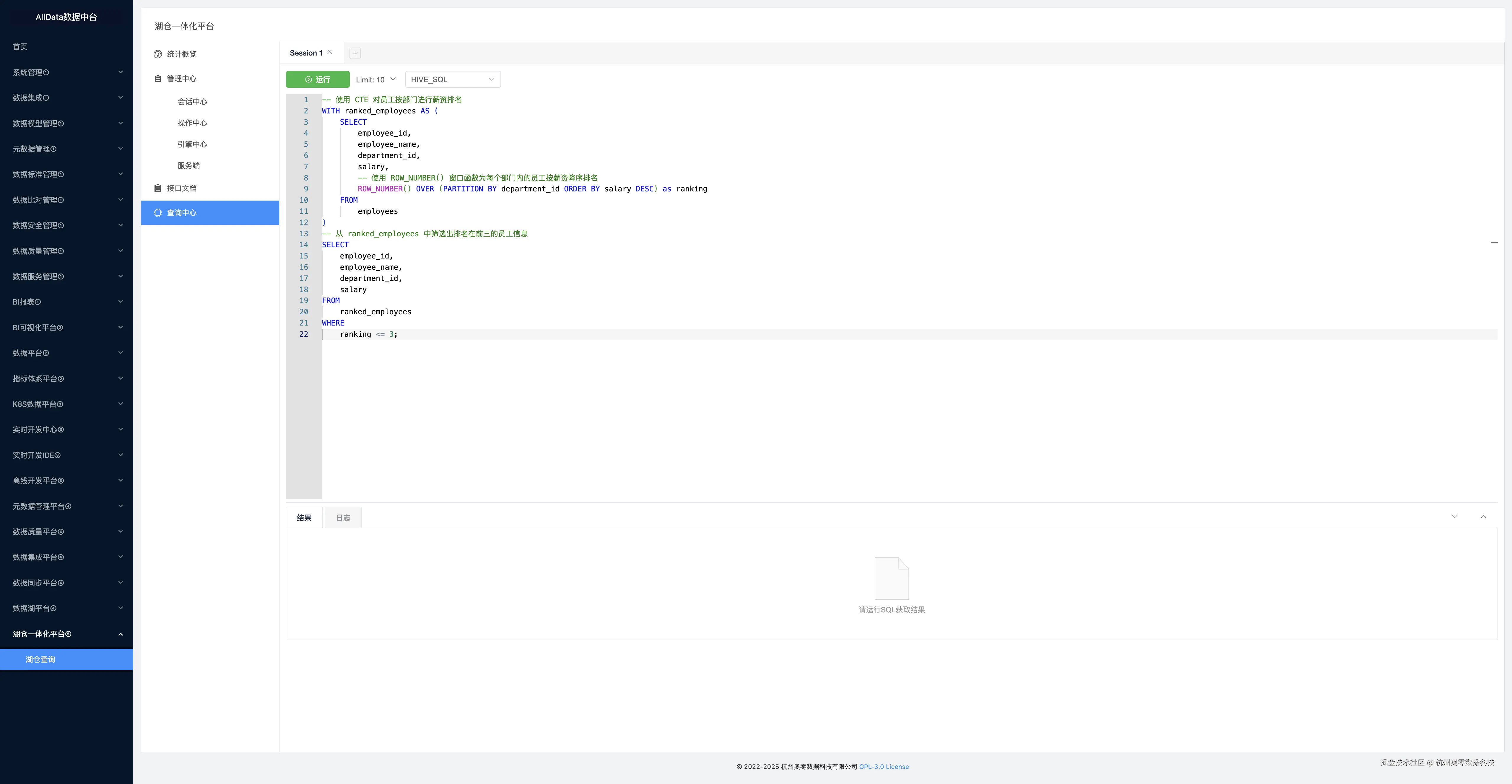Collapse 湖仓一体化平台 sidebar menu
Image resolution: width=1512 pixels, height=784 pixels.
66,634
